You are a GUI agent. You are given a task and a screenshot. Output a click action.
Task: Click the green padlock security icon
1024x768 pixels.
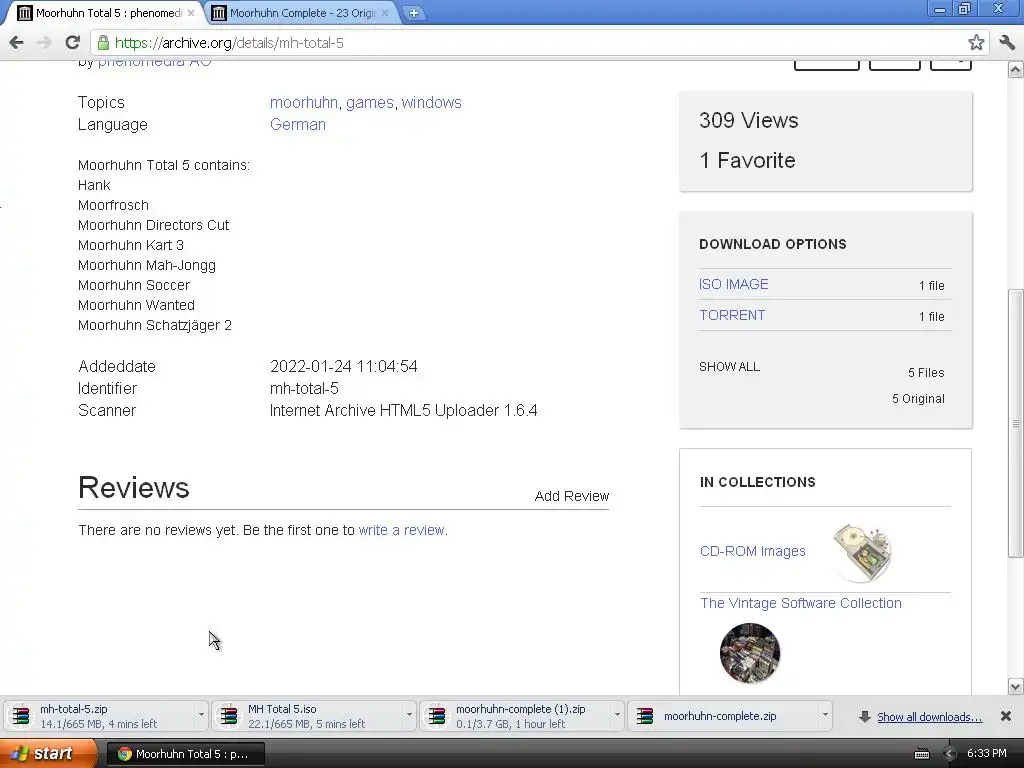(103, 43)
